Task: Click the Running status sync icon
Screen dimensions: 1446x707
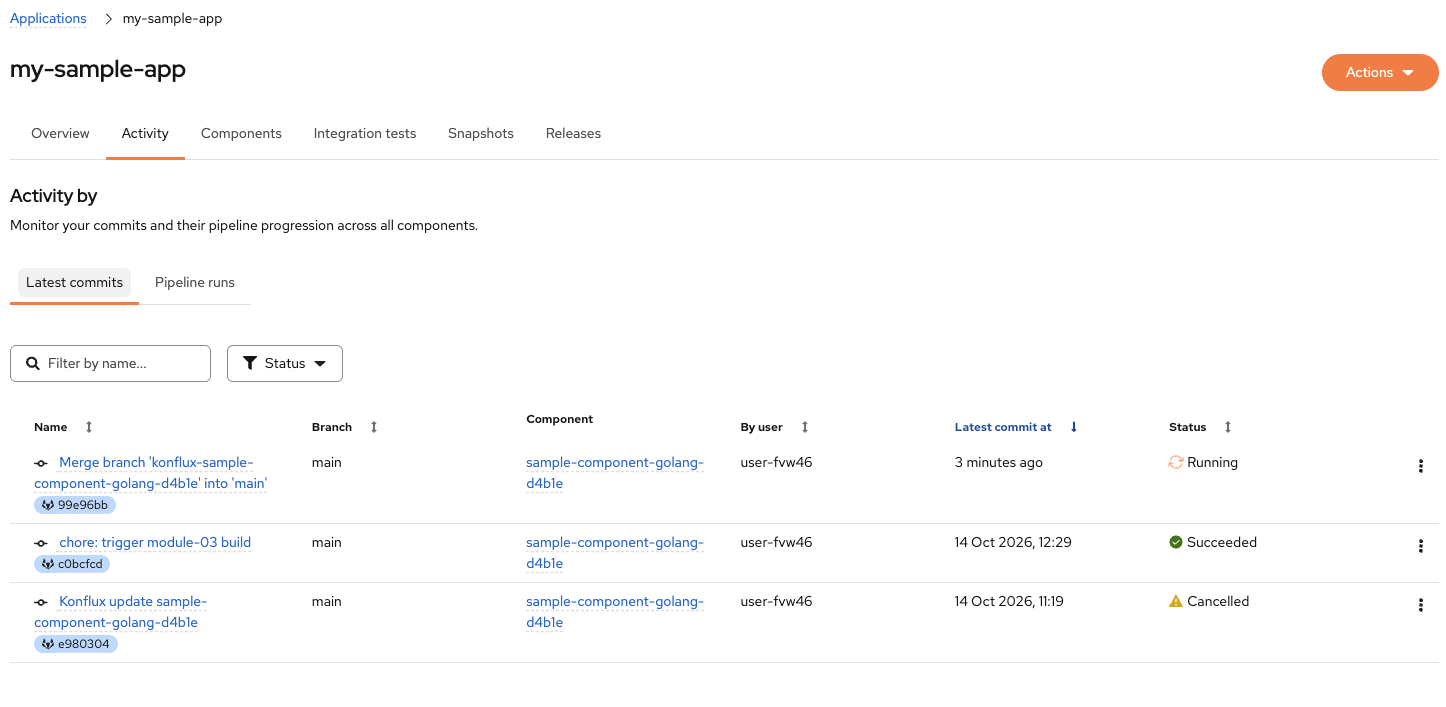Action: [x=1176, y=463]
